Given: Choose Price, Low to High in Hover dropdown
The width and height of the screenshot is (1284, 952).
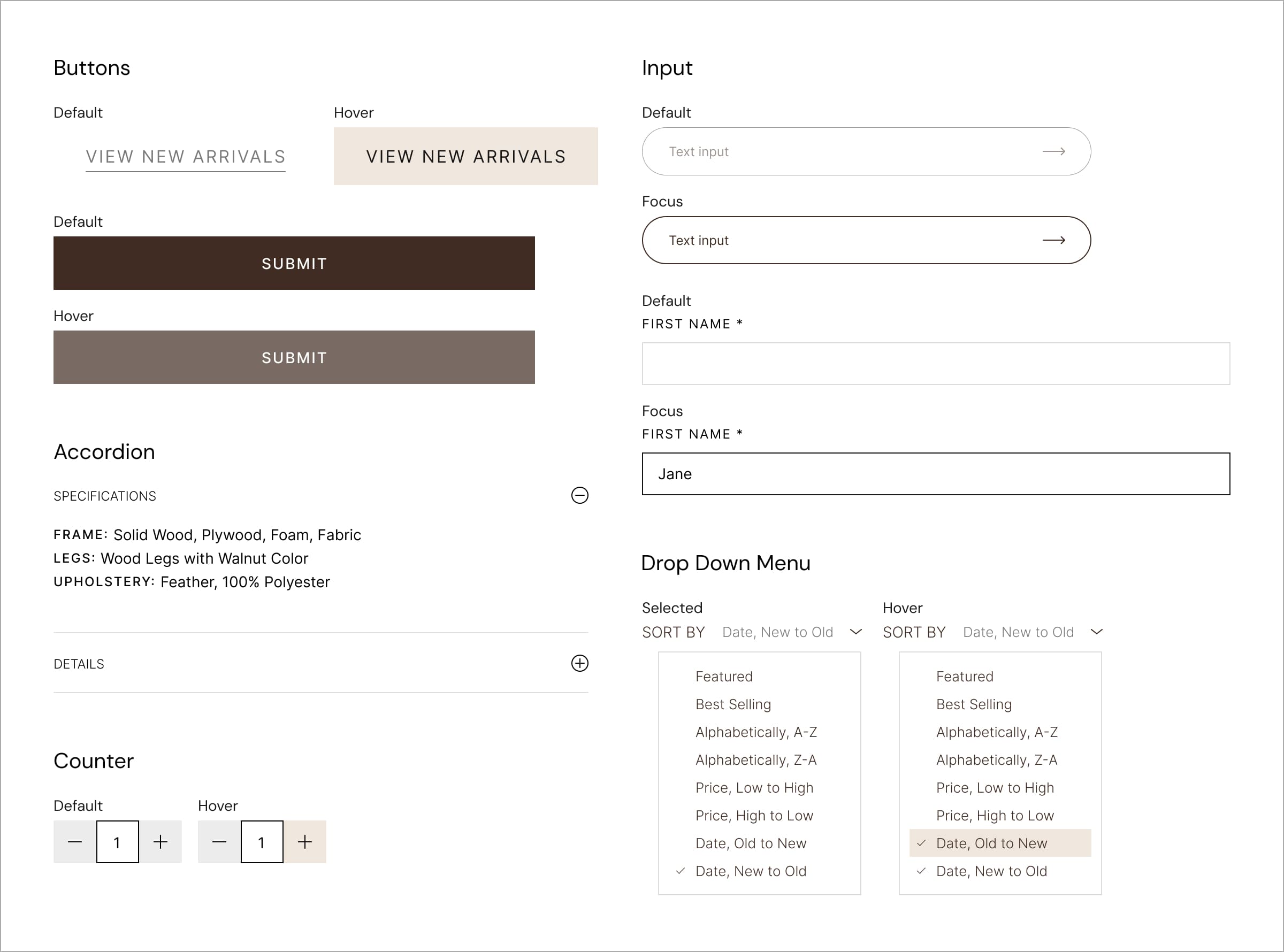Looking at the screenshot, I should (1000, 788).
